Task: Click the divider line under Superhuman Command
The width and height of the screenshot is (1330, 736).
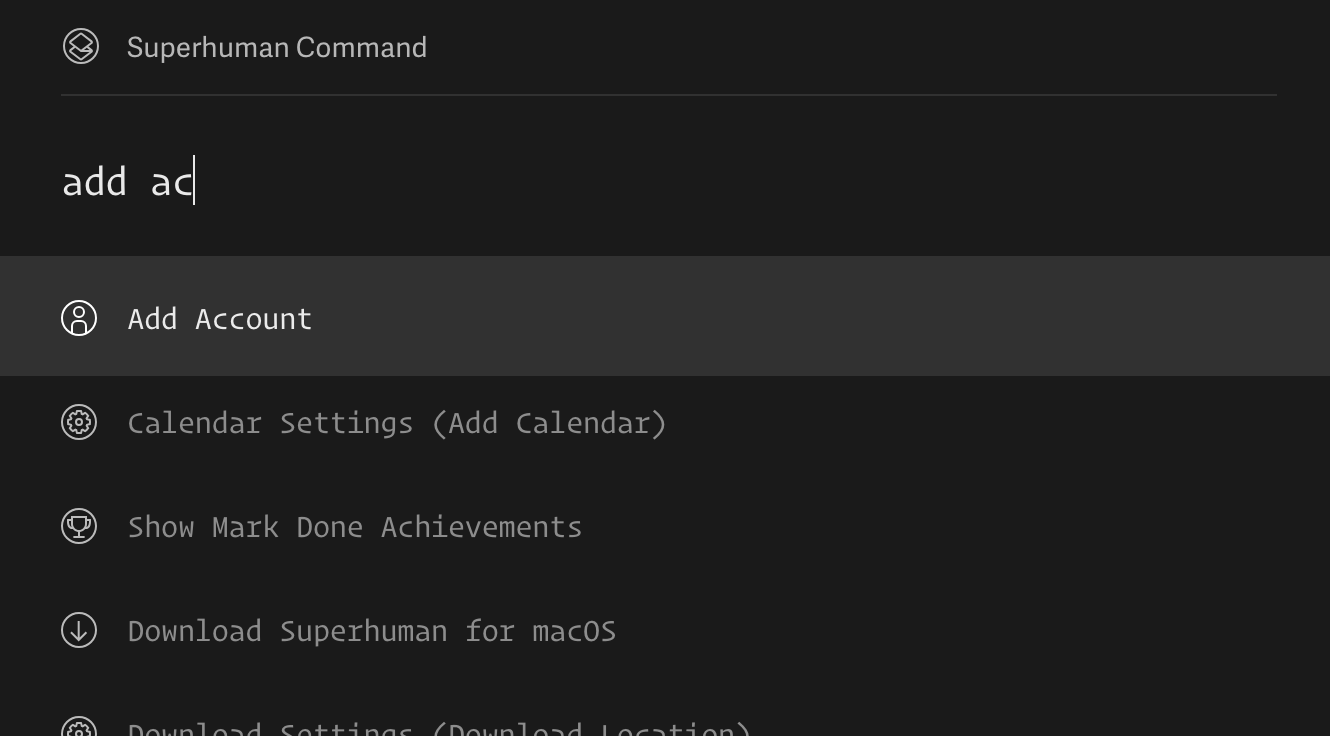Action: point(669,95)
